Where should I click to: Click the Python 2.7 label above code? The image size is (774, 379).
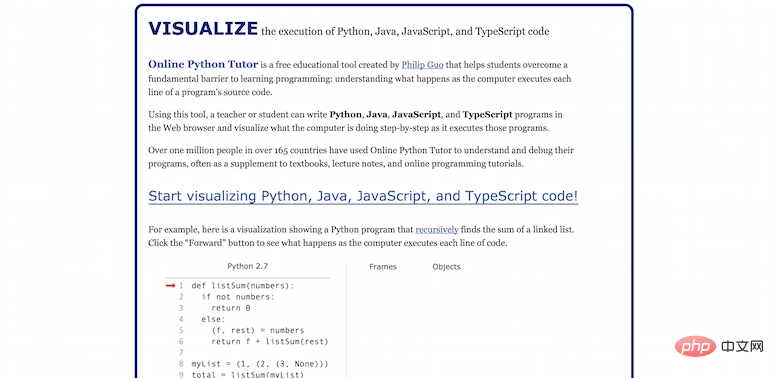pos(247,266)
